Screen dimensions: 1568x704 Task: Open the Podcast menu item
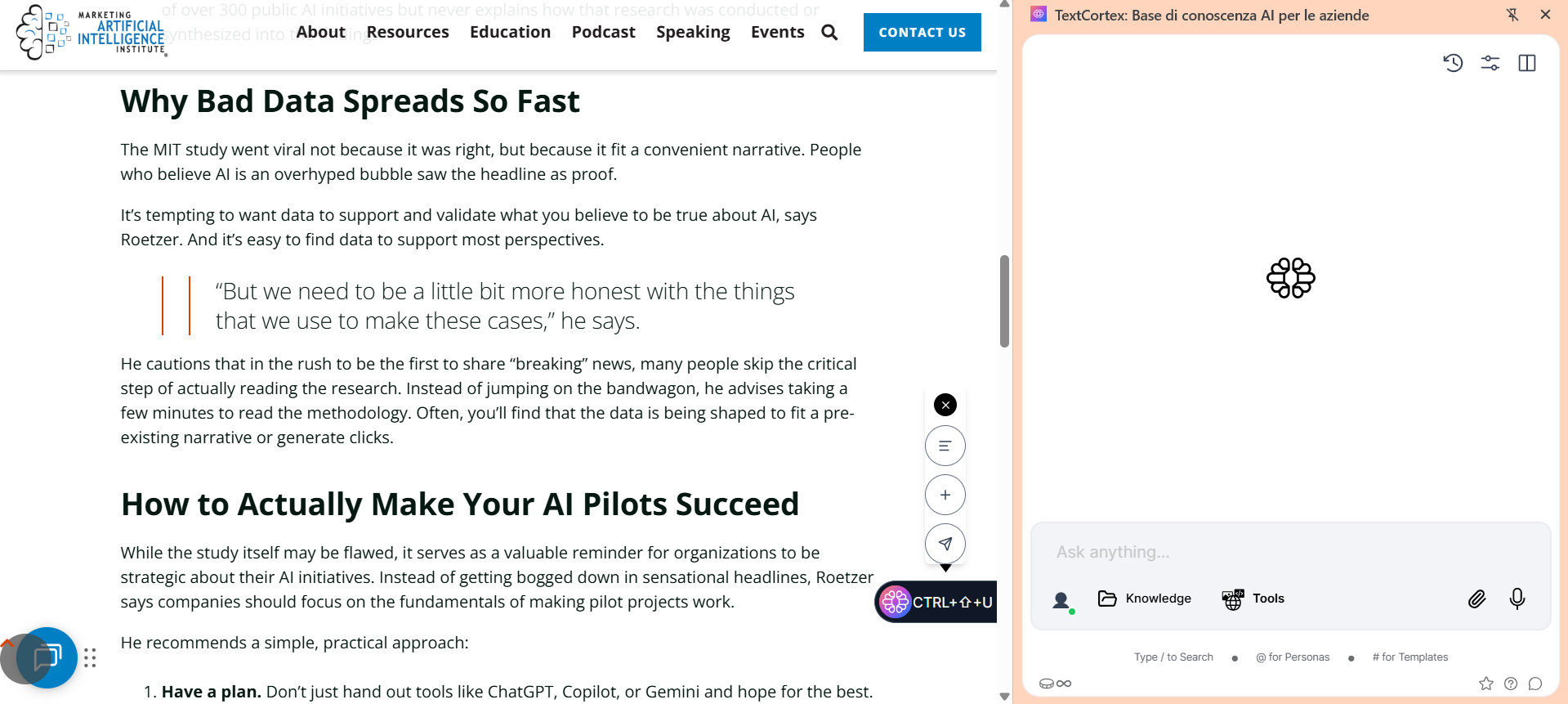coord(603,32)
